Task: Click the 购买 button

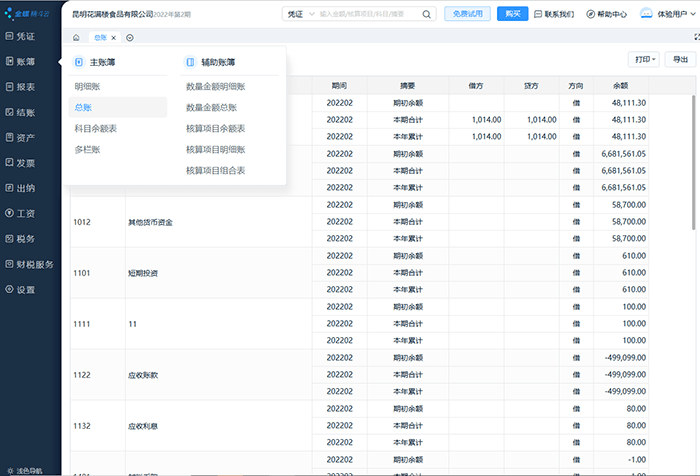Action: point(512,14)
